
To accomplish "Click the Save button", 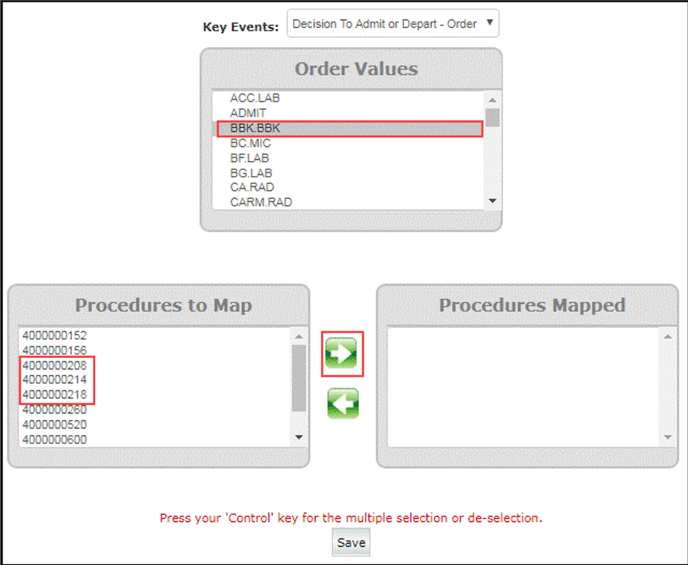I will (351, 543).
